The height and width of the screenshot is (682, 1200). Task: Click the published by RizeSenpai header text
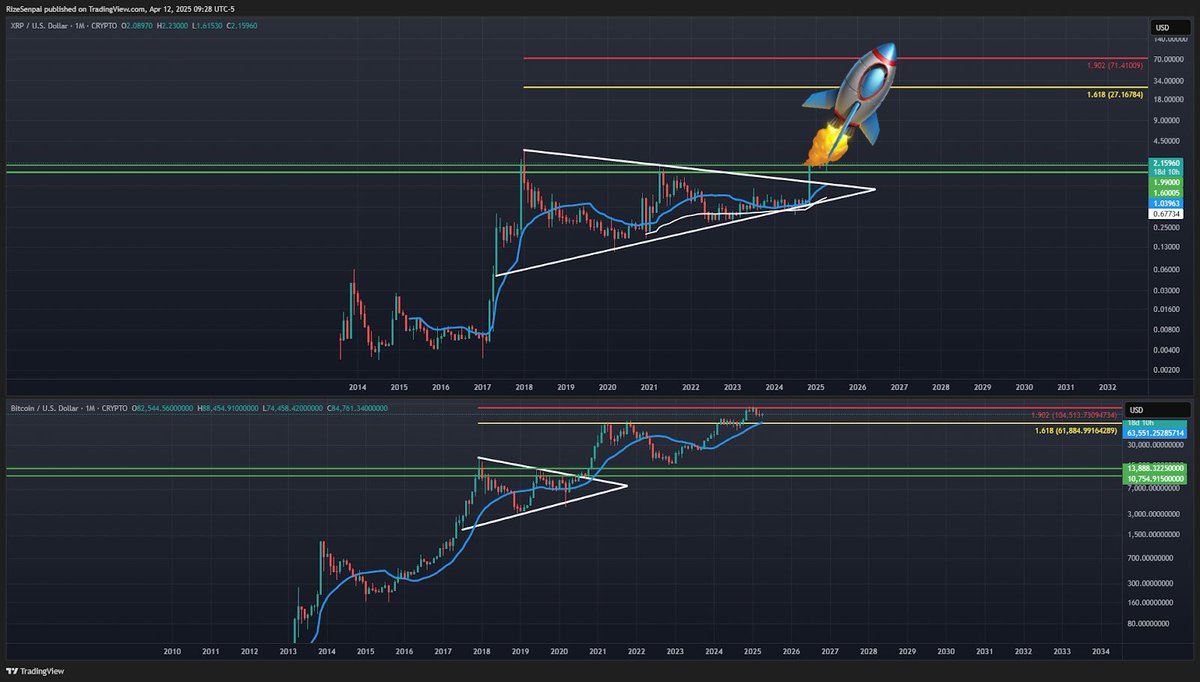[118, 7]
